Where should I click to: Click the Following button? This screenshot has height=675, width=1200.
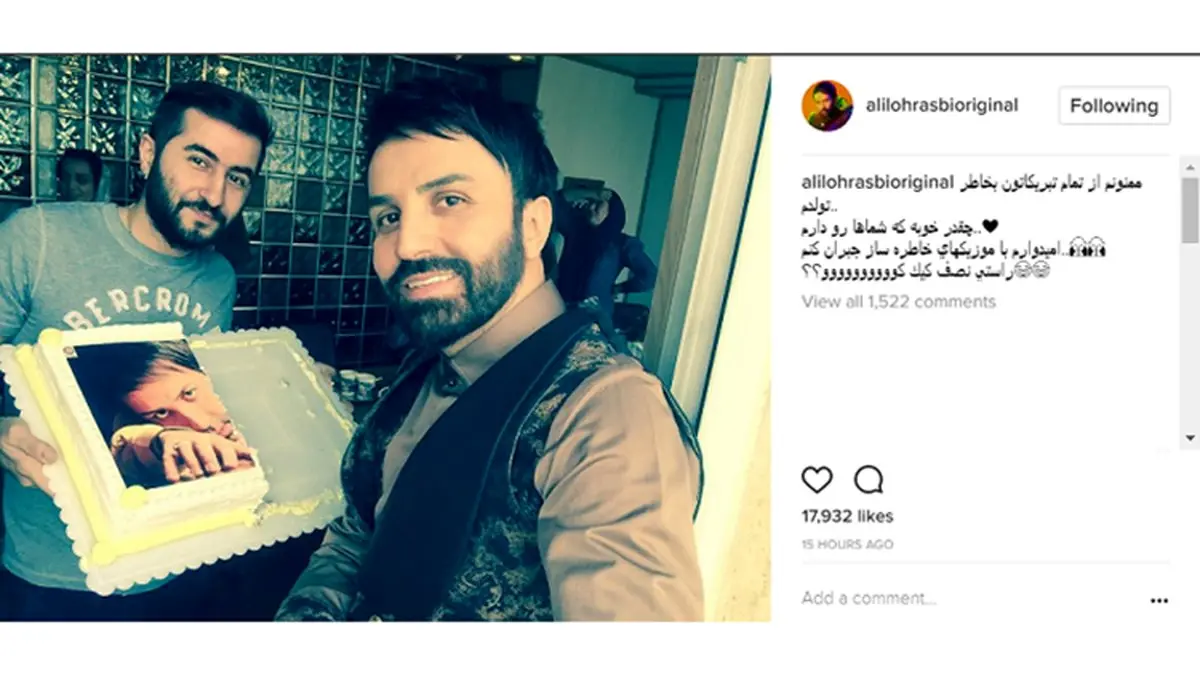1114,105
